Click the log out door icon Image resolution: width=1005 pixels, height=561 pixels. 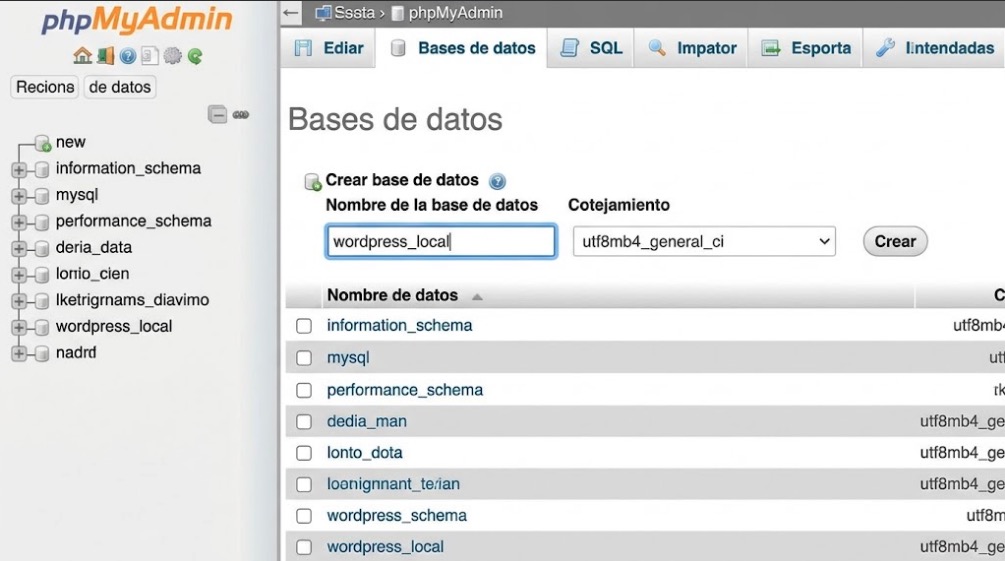pyautogui.click(x=105, y=56)
